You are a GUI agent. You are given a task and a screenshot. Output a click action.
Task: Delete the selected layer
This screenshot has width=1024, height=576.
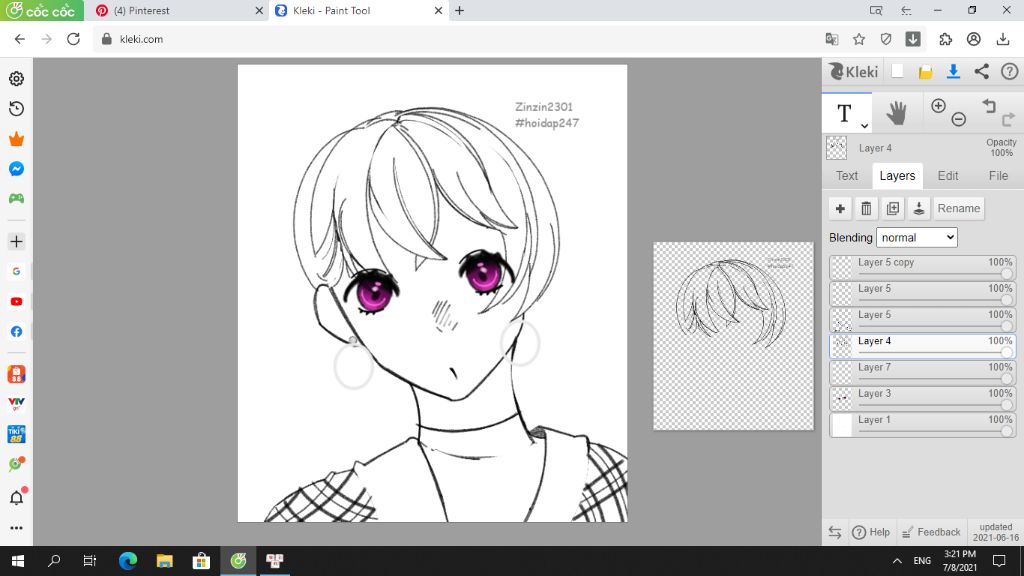click(866, 208)
